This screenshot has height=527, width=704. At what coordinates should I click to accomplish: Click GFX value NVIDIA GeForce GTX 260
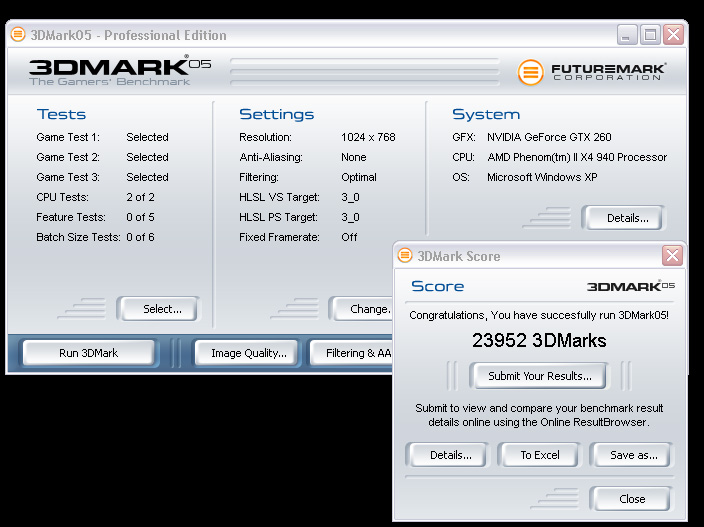pyautogui.click(x=549, y=137)
